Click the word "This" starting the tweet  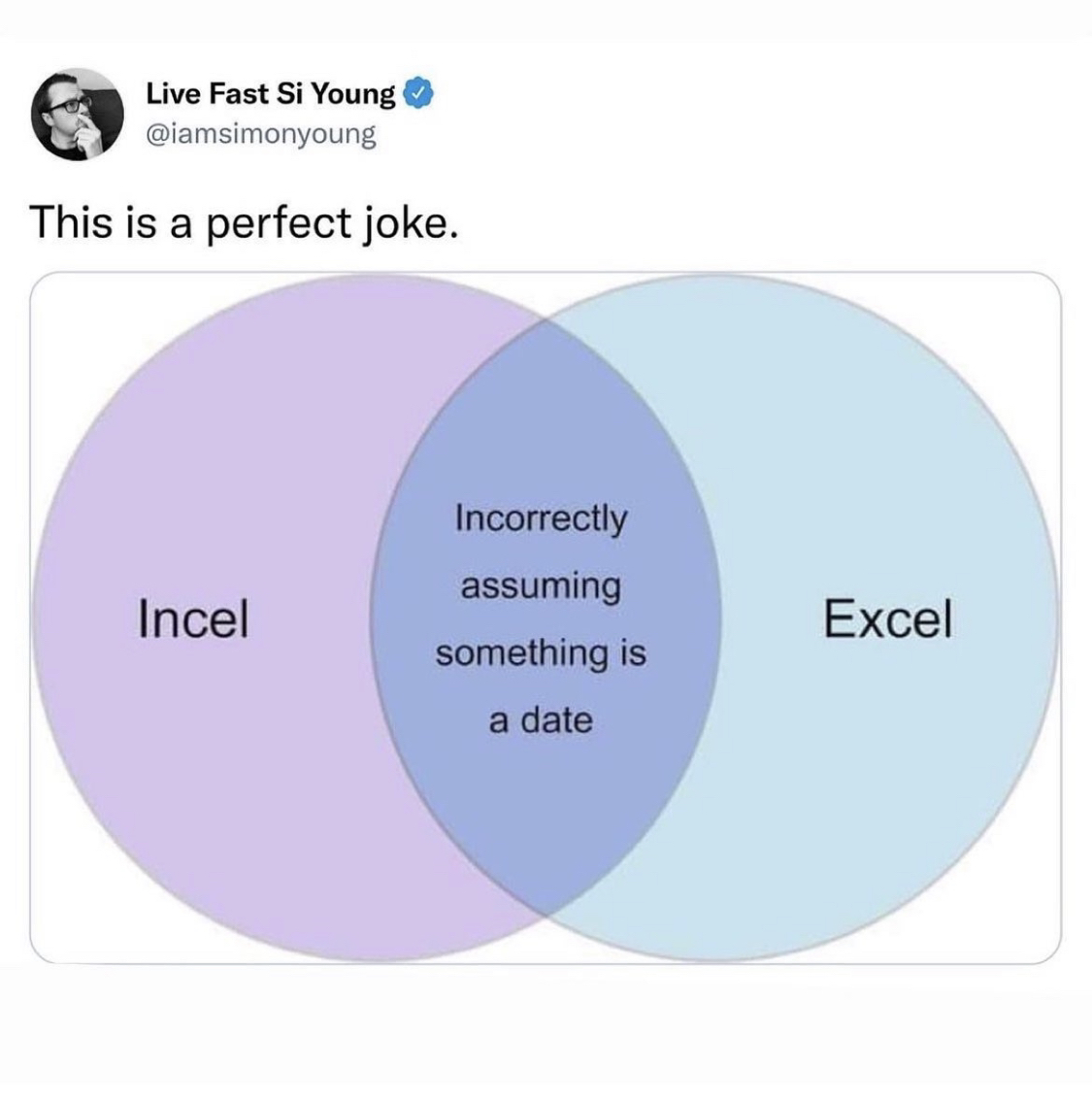coord(67,223)
